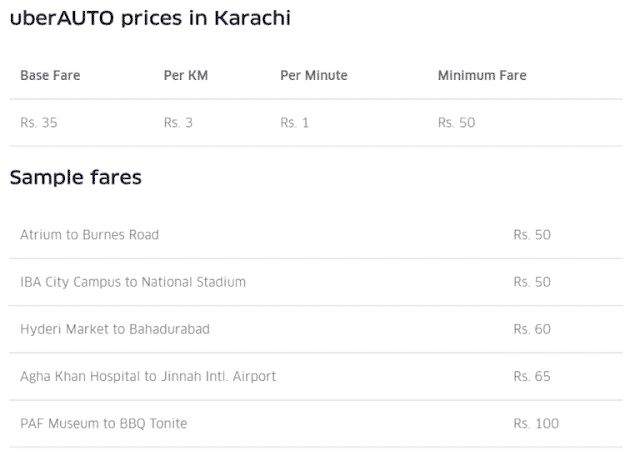The image size is (640, 461).
Task: Select the Per Minute column header
Action: (313, 75)
